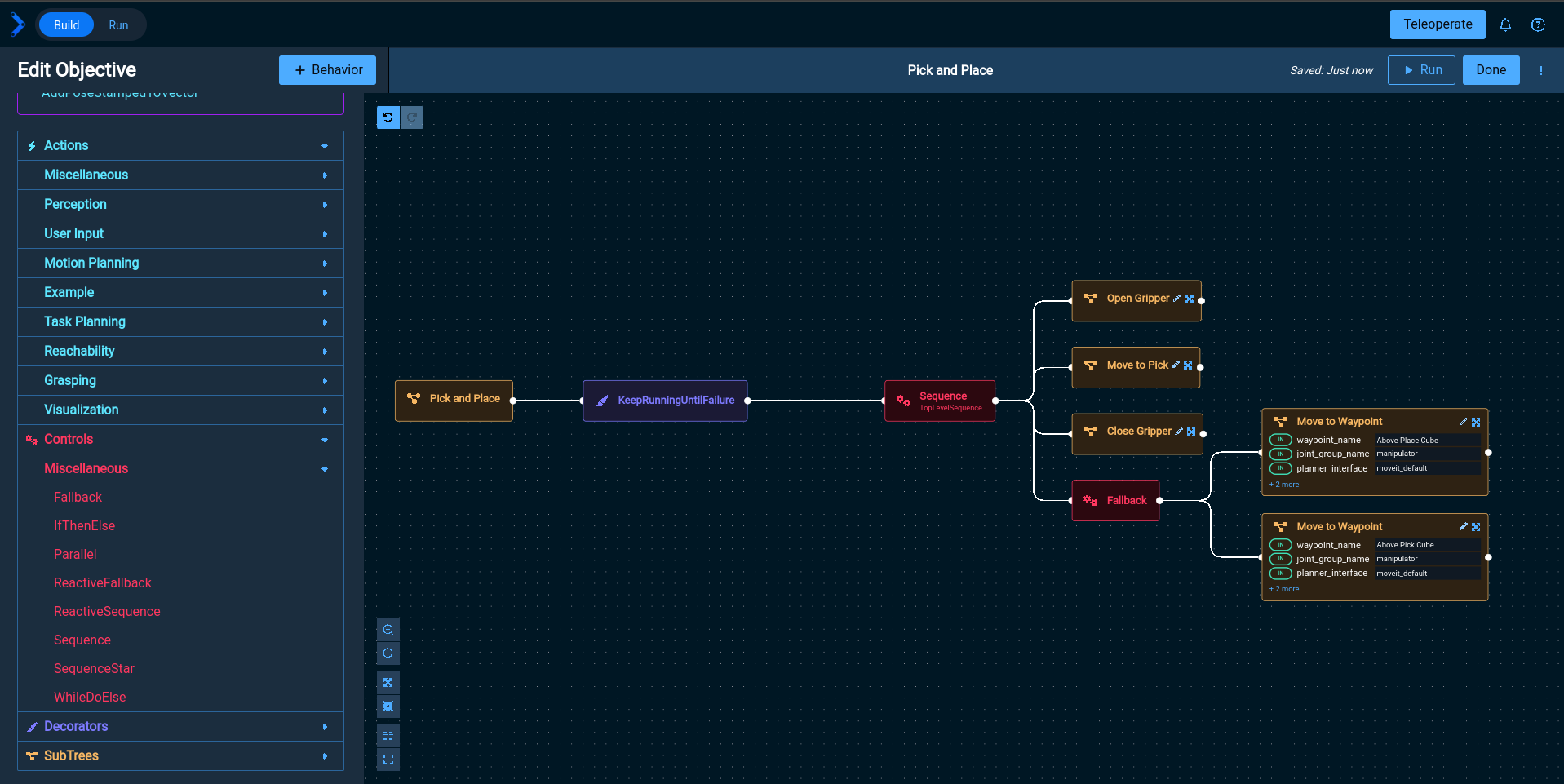
Task: Expand the blue Miscellaneous actions category
Action: coord(180,175)
